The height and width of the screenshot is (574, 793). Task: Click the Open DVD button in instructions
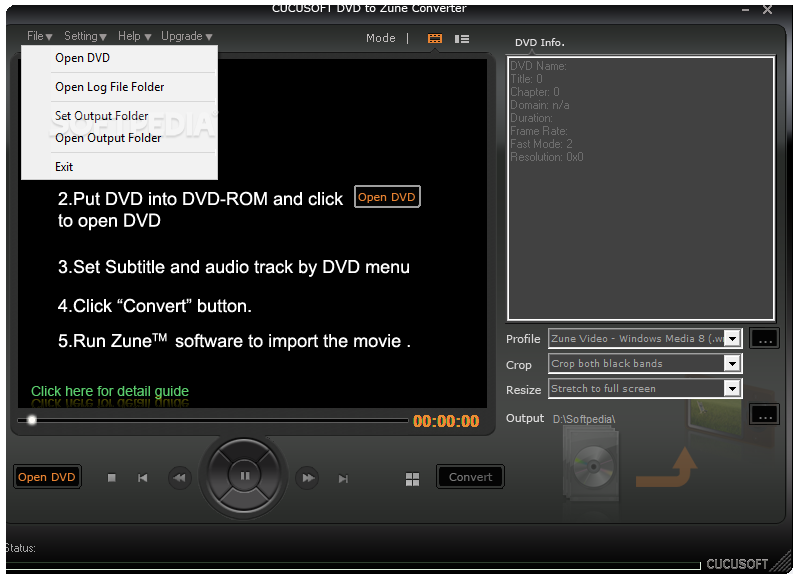tap(387, 197)
